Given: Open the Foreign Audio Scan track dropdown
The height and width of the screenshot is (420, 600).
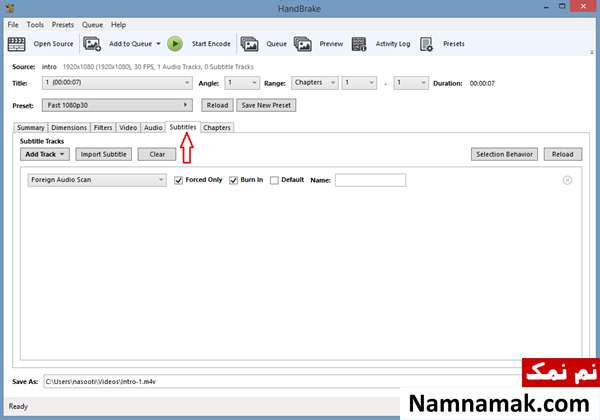Looking at the screenshot, I should click(x=97, y=180).
